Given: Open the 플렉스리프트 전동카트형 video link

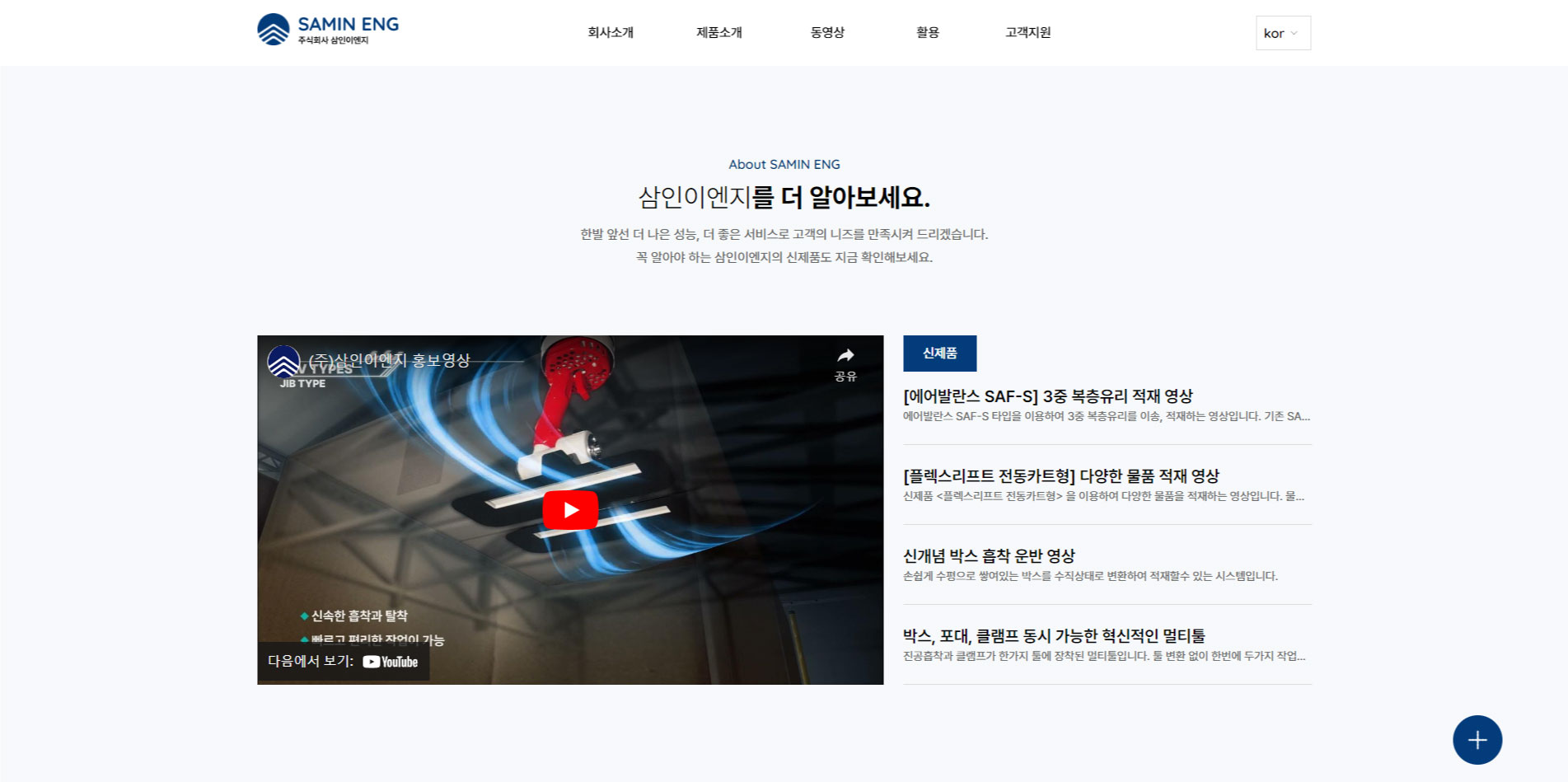Looking at the screenshot, I should click(x=1060, y=476).
